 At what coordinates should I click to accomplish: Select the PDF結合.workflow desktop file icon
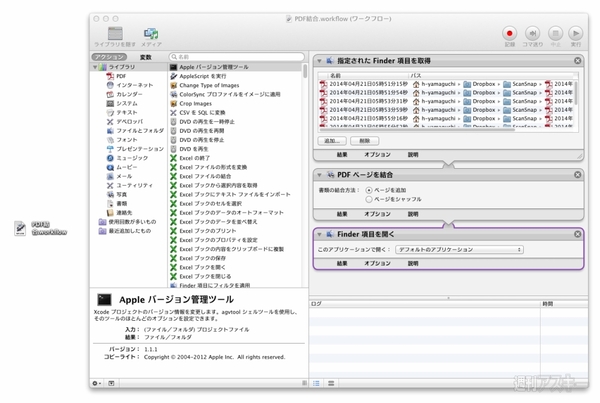tap(20, 228)
